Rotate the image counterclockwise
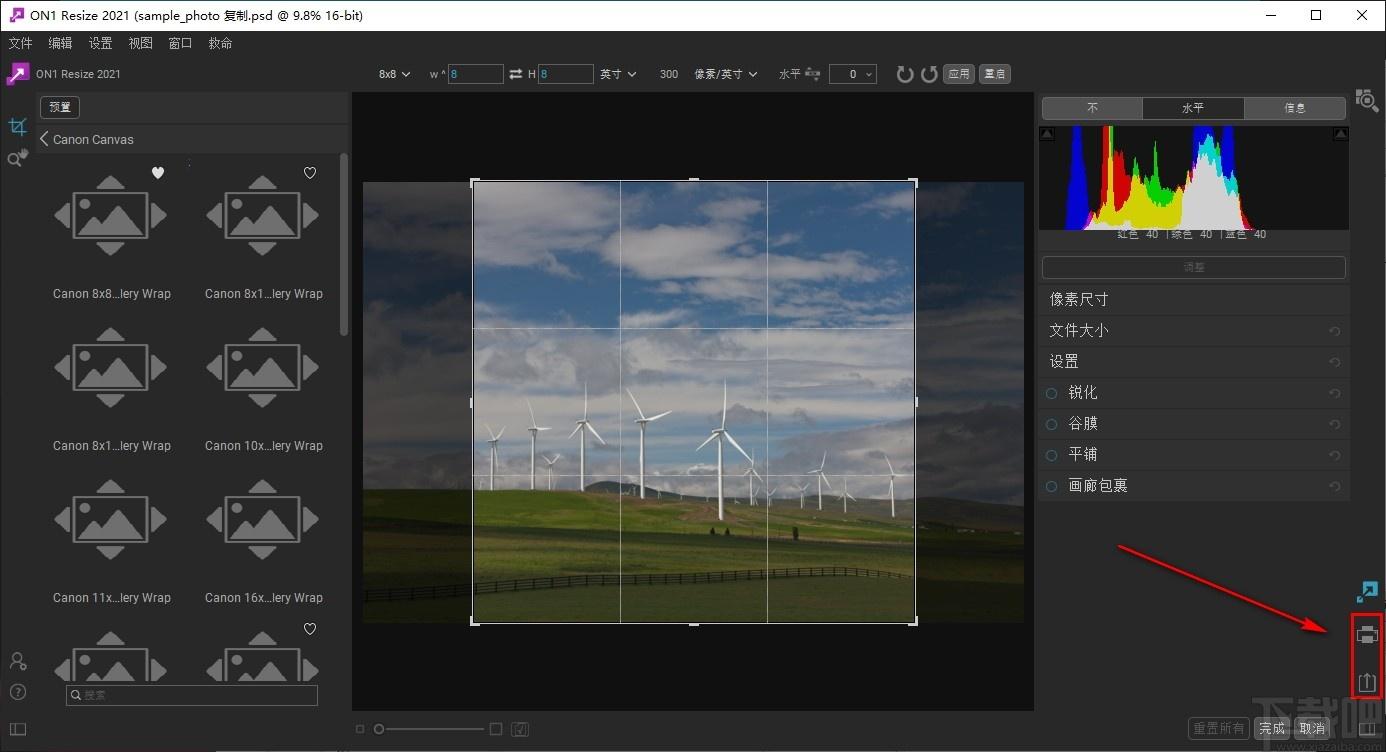 [929, 74]
